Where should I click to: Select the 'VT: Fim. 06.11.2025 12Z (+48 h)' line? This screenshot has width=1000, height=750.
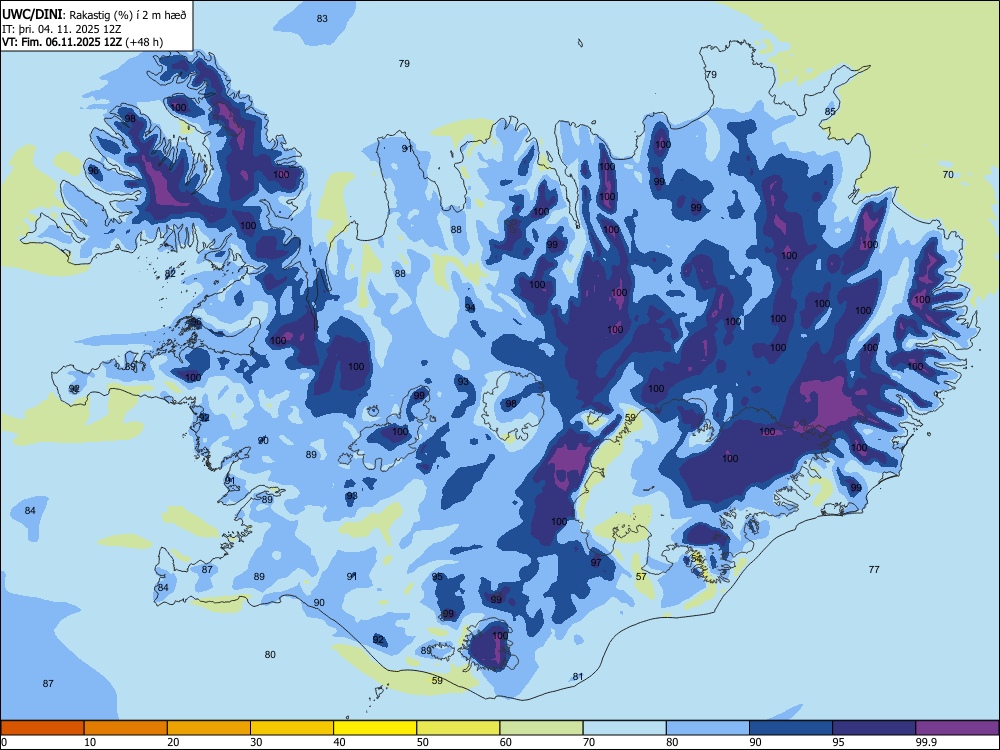coord(82,42)
